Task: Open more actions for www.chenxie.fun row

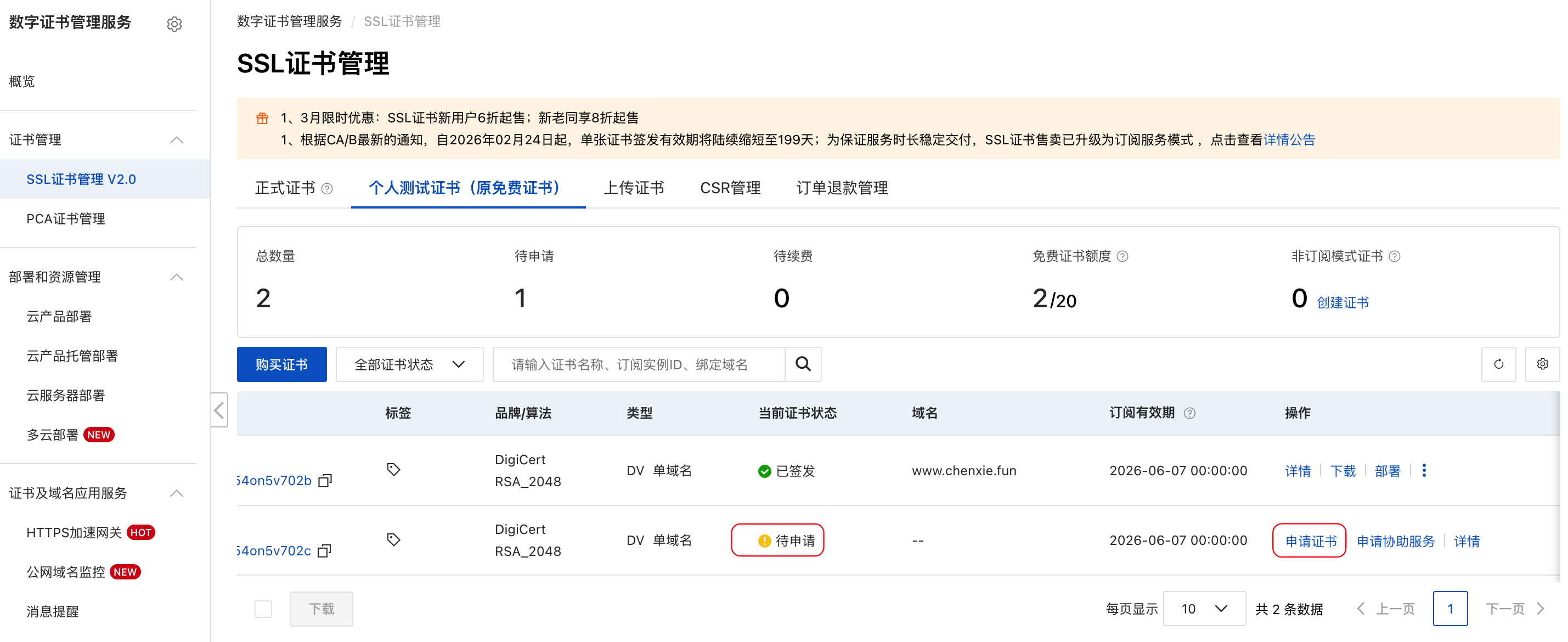Action: [x=1424, y=470]
